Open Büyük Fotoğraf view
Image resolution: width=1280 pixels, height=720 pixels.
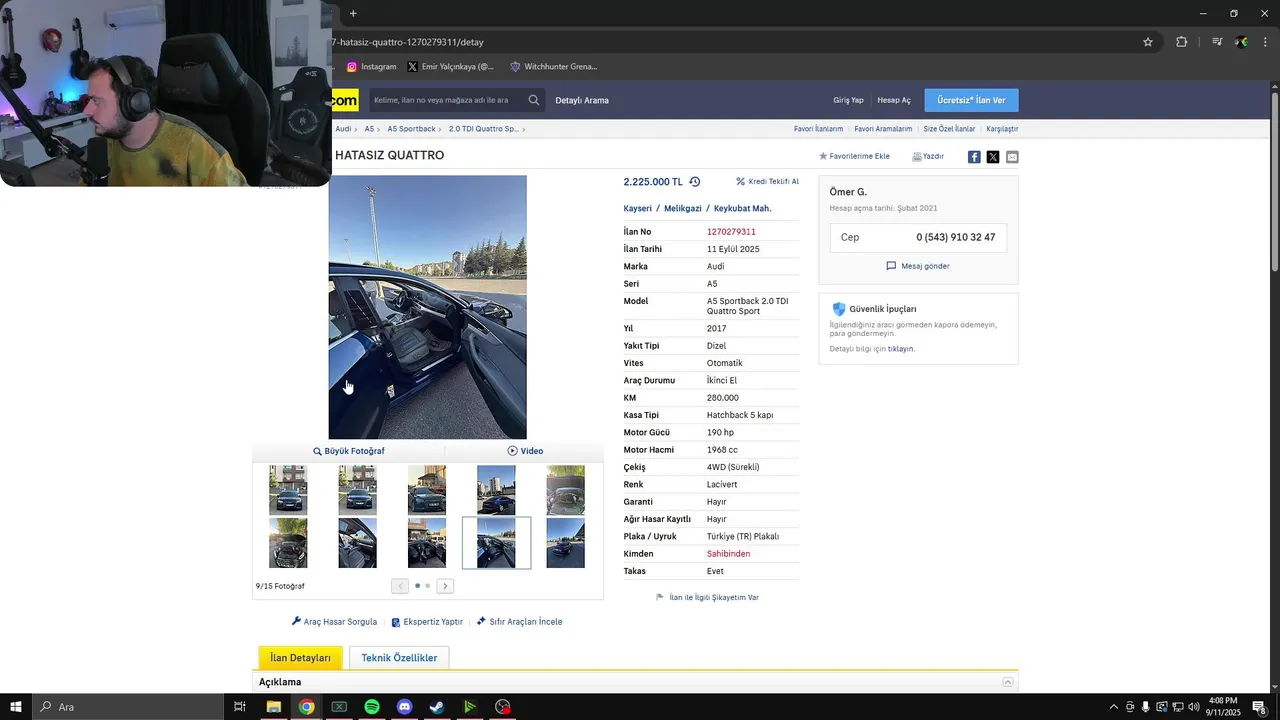coord(349,451)
